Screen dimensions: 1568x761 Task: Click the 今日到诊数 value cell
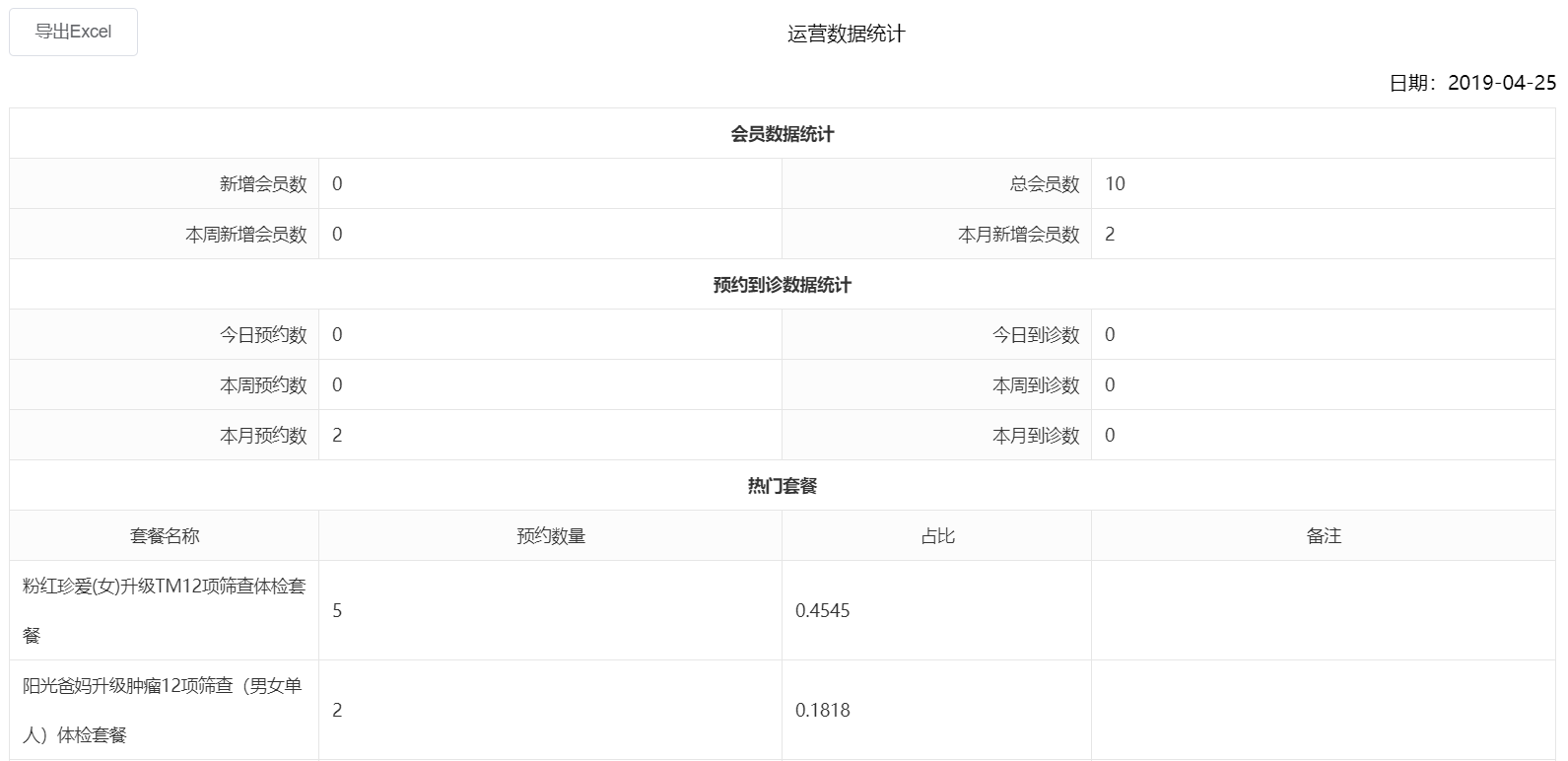click(1323, 335)
